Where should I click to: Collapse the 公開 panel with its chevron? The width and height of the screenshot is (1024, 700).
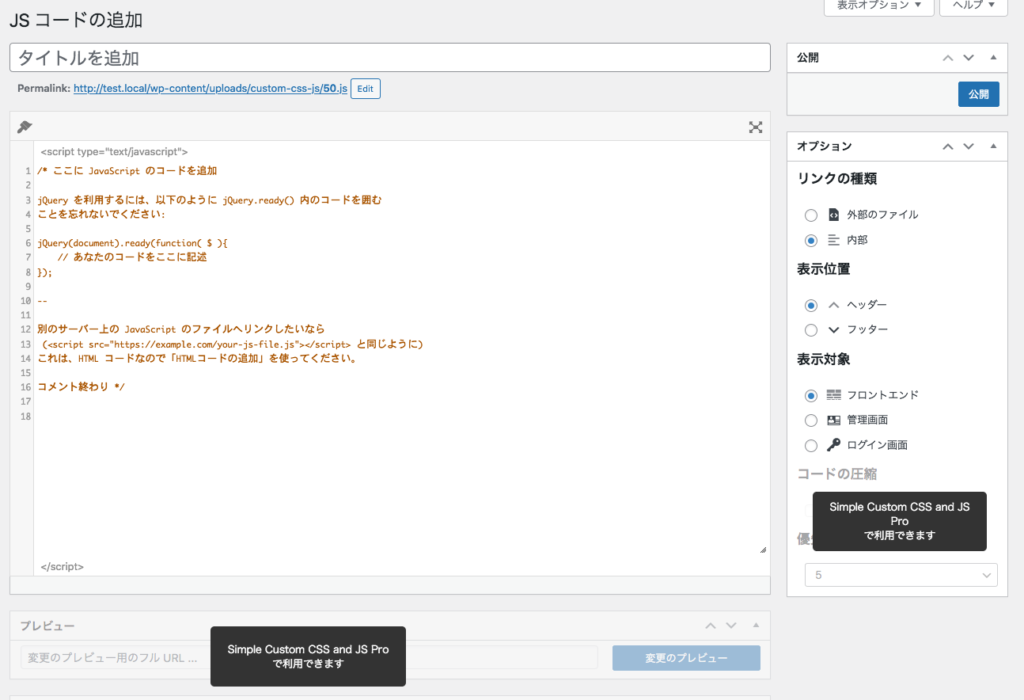[x=993, y=57]
